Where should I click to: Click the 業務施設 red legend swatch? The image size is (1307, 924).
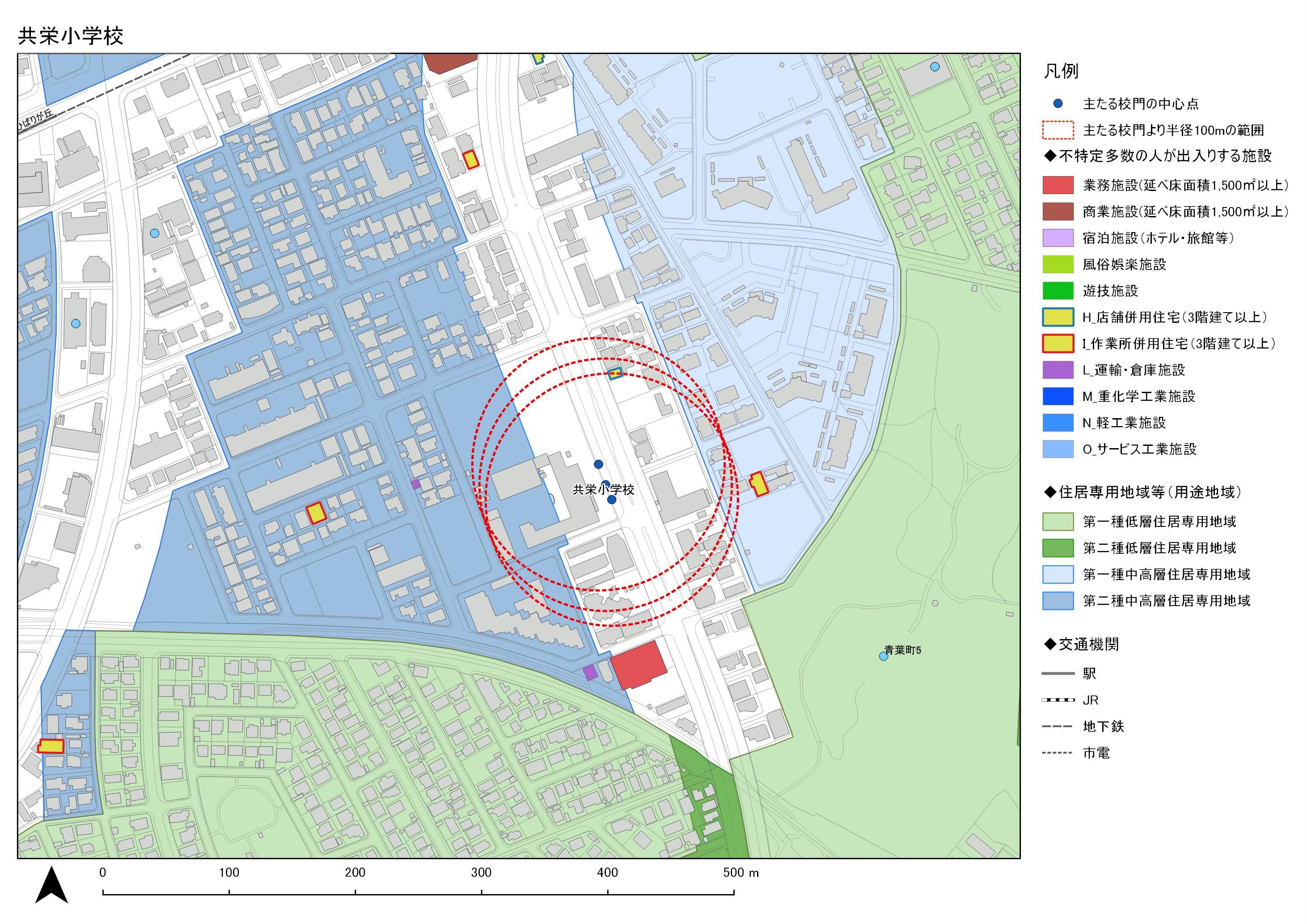point(1057,185)
